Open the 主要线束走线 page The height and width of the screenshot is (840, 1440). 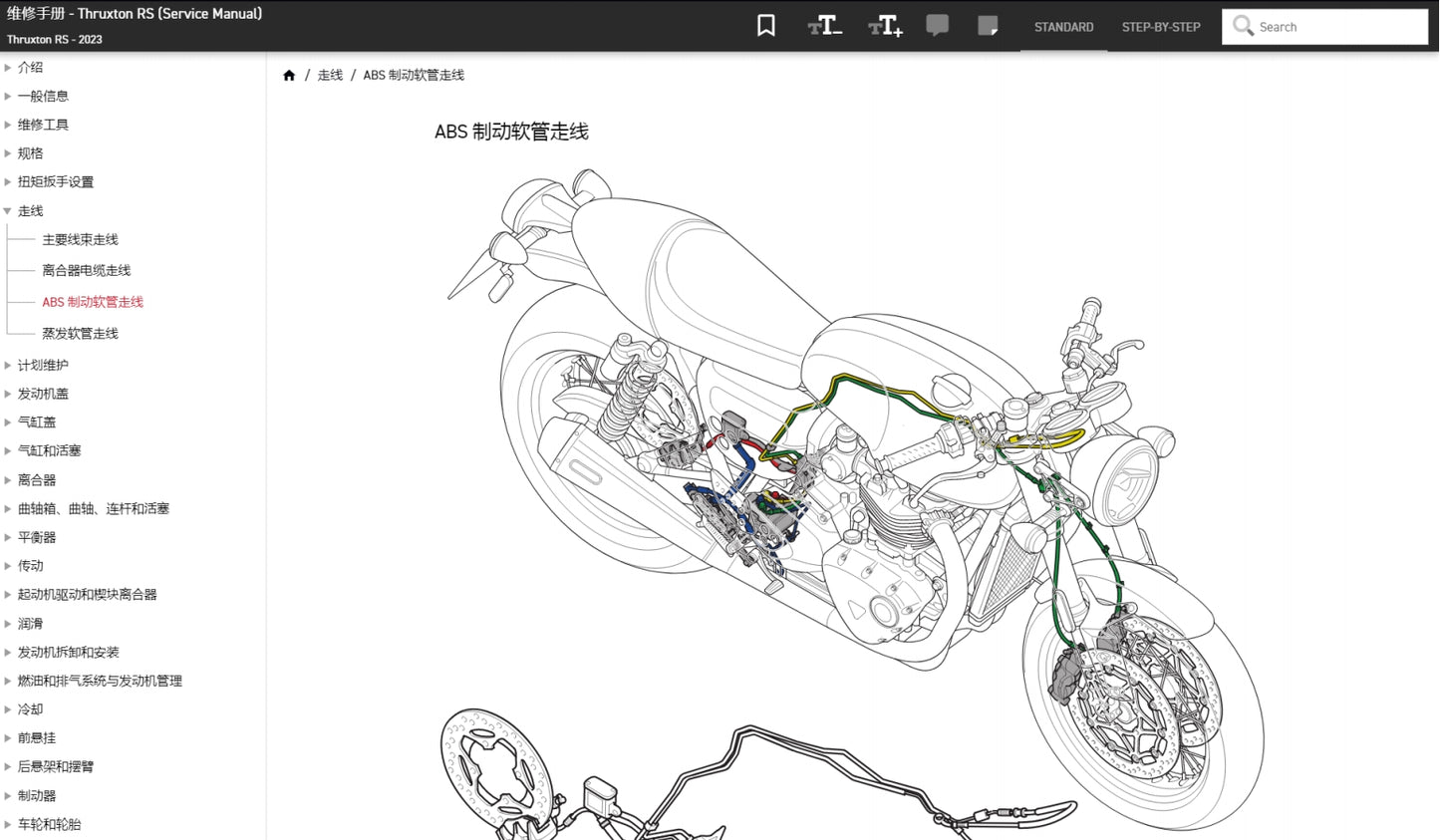click(80, 239)
